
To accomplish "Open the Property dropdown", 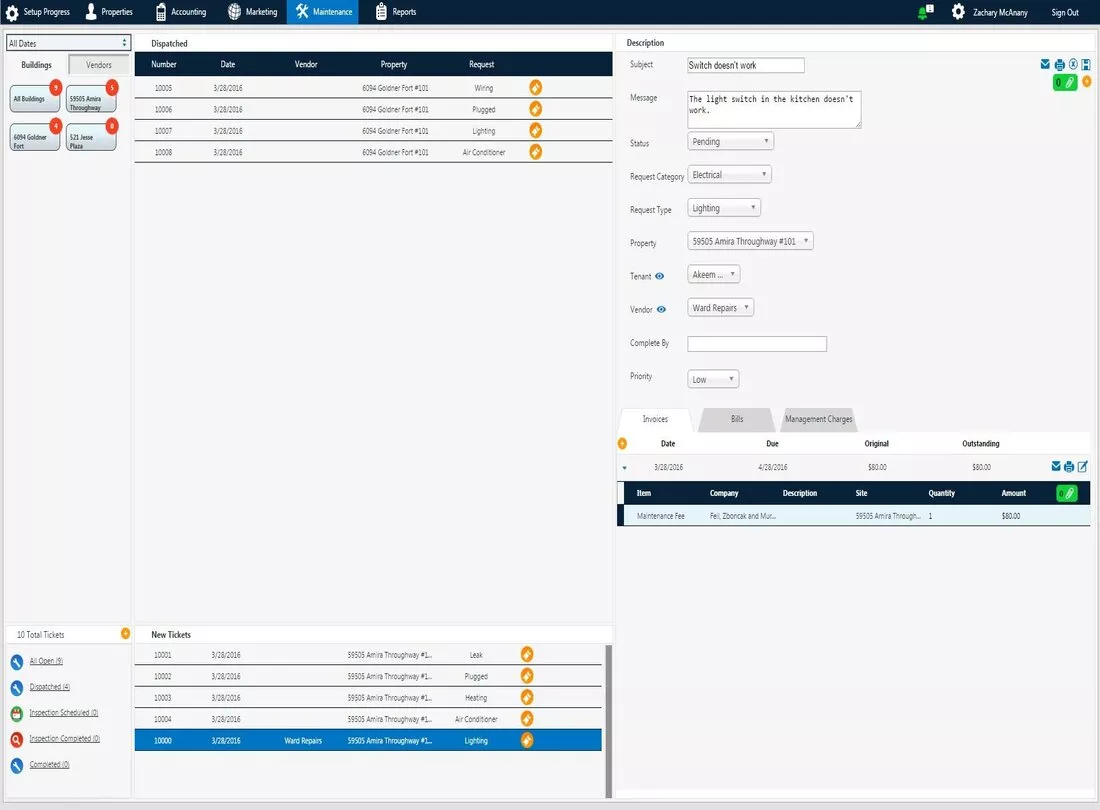I will (x=750, y=241).
